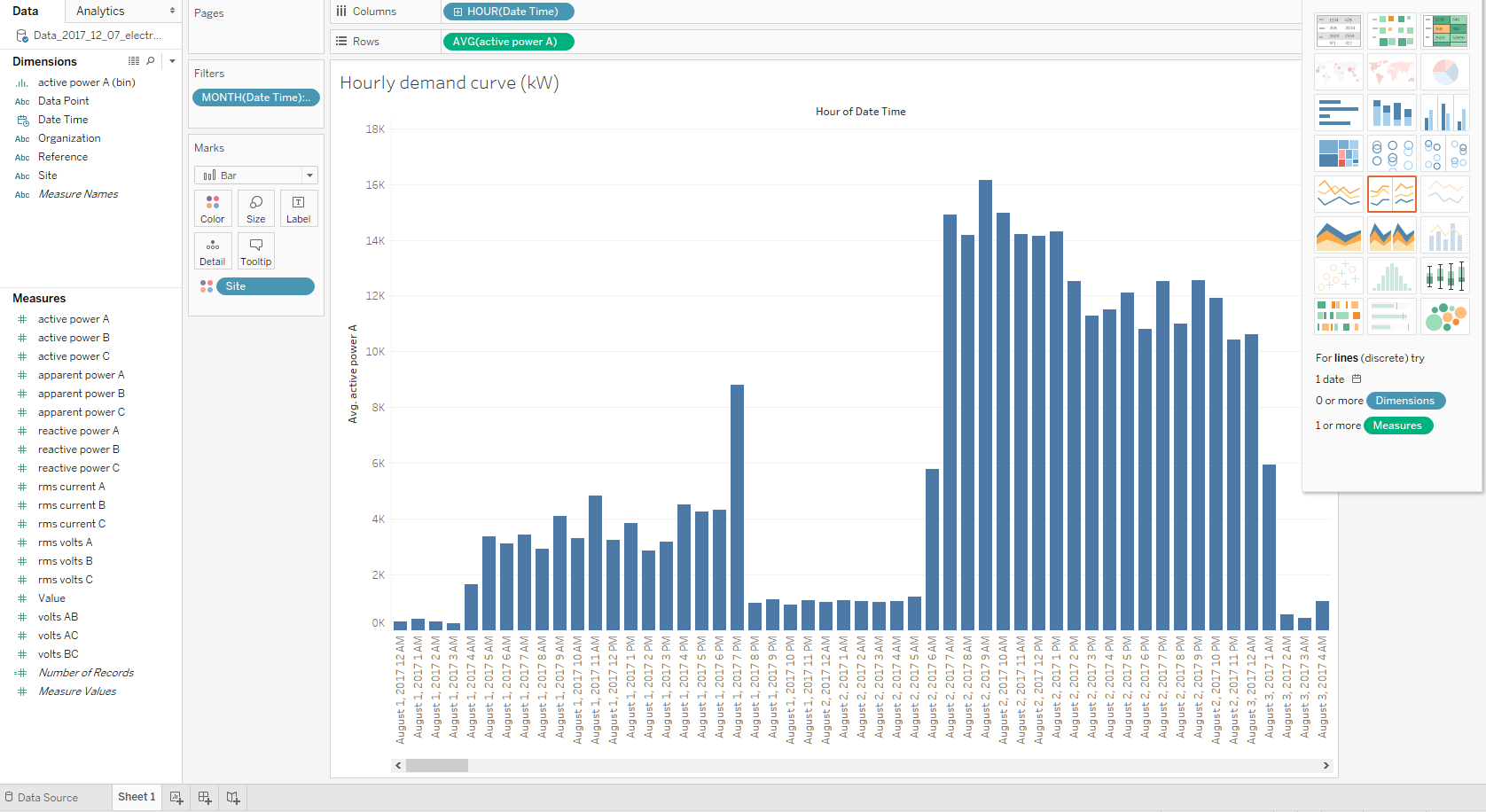Click the MONTH(Date Time) filter pill
Screen dimensions: 1486x812
pyautogui.click(x=255, y=98)
